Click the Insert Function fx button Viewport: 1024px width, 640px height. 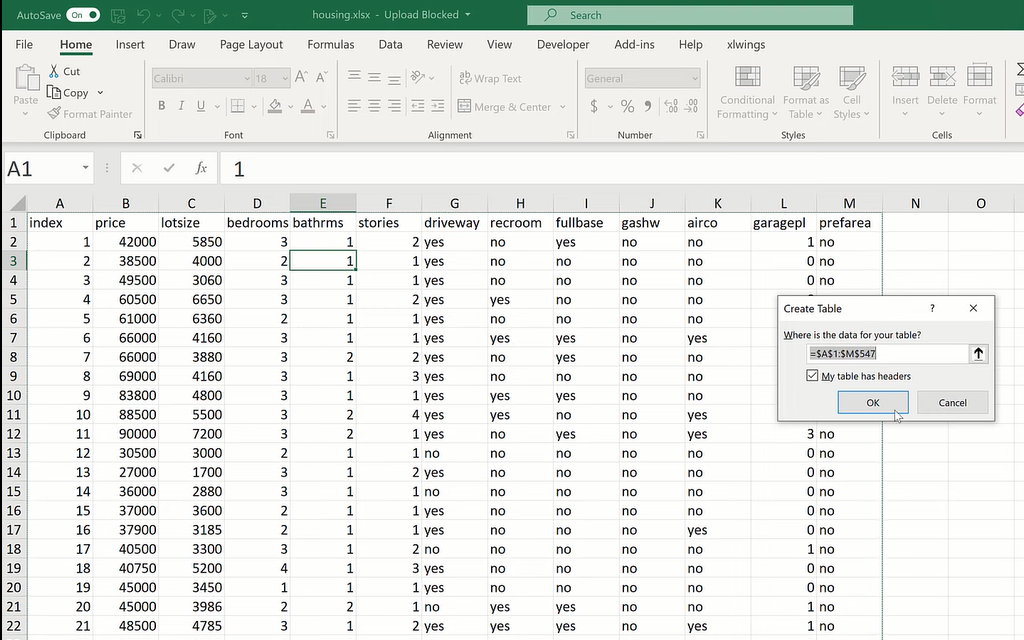click(201, 168)
